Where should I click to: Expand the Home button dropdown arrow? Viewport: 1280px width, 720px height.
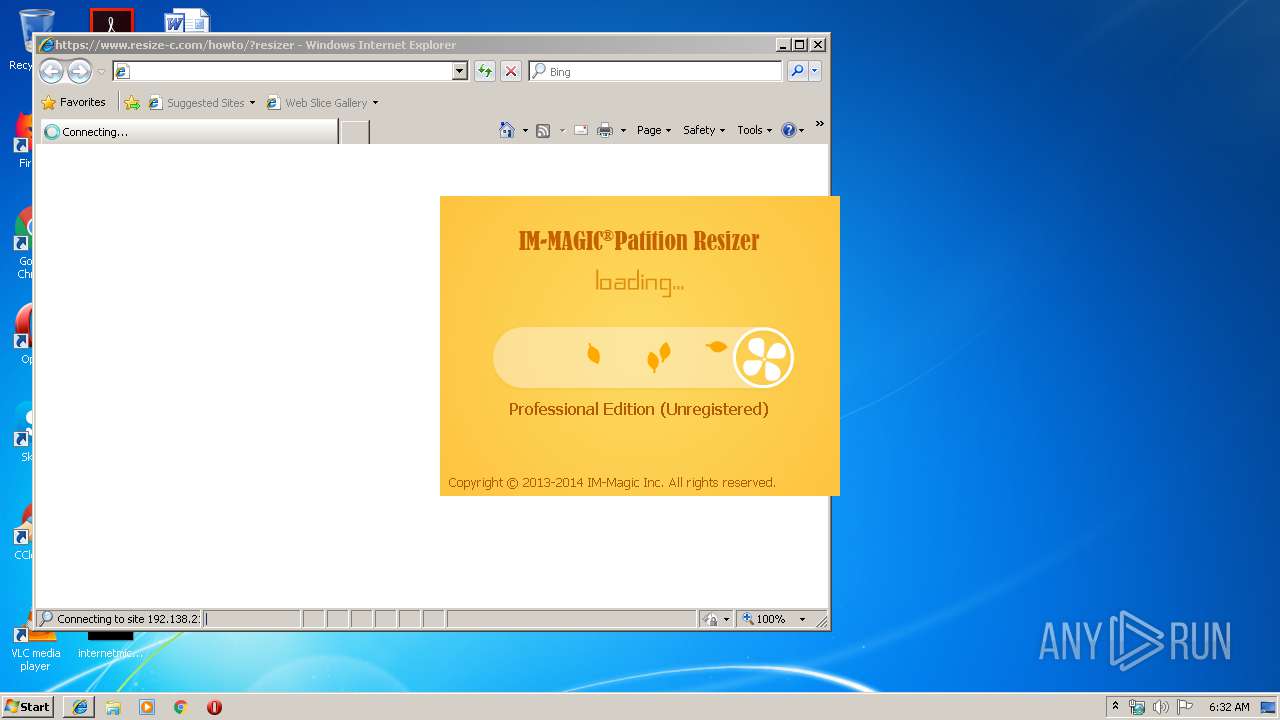point(525,130)
